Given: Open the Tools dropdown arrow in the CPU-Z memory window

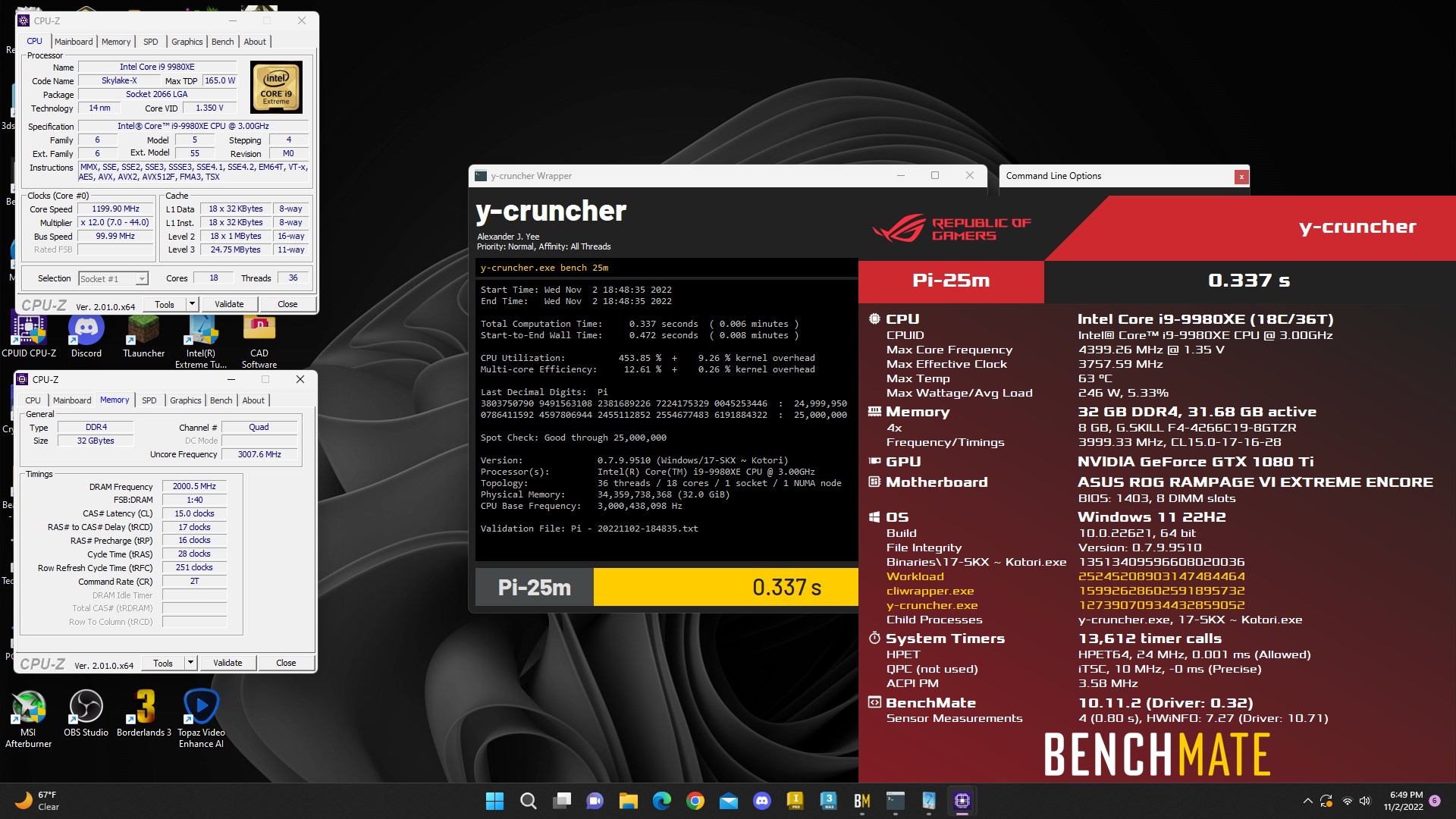Looking at the screenshot, I should [x=190, y=663].
